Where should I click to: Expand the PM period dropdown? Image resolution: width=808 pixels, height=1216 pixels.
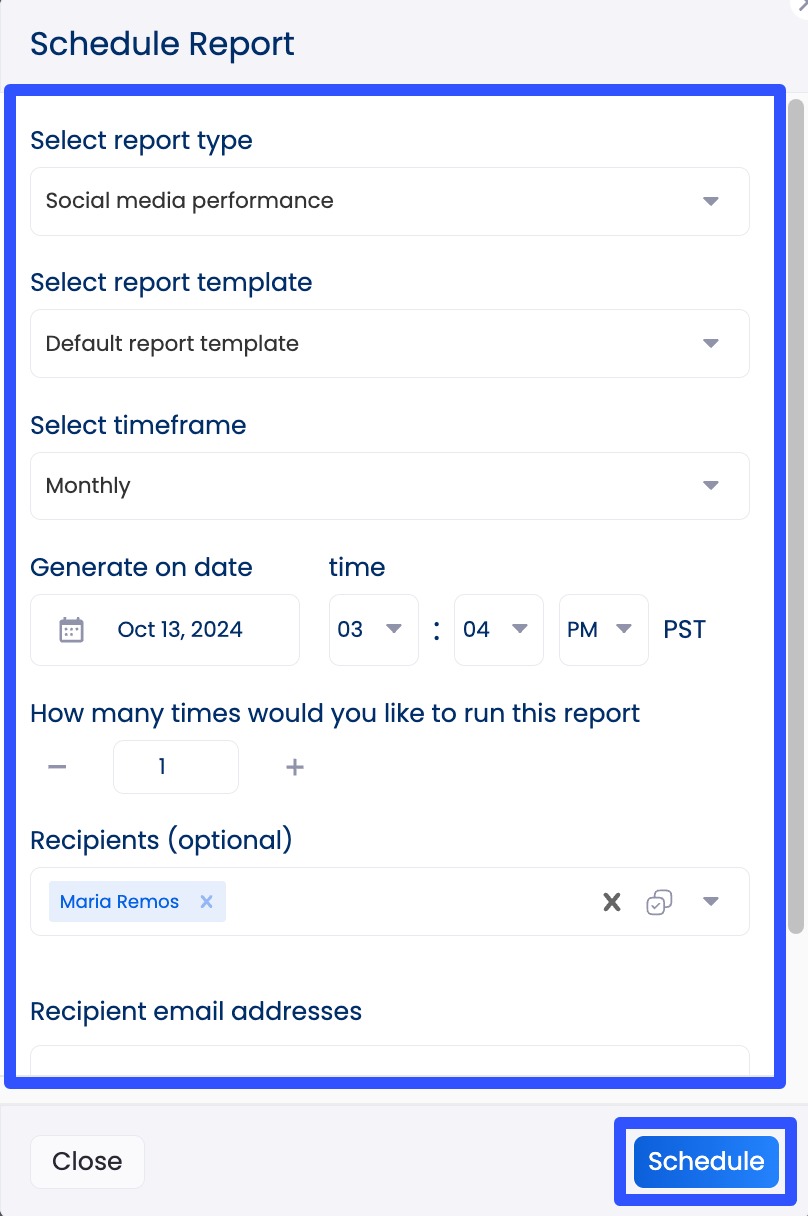point(624,629)
